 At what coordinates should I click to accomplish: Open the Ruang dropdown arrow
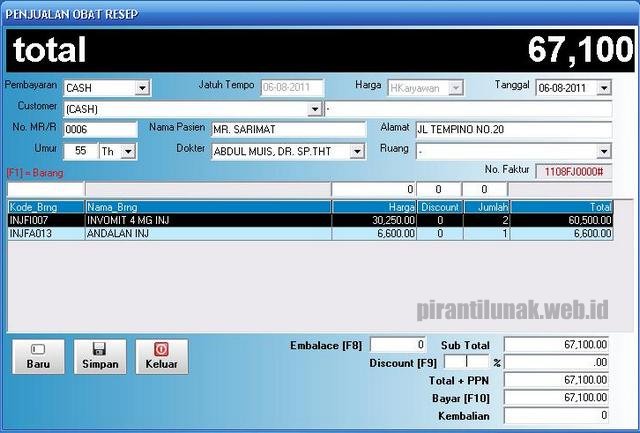604,151
